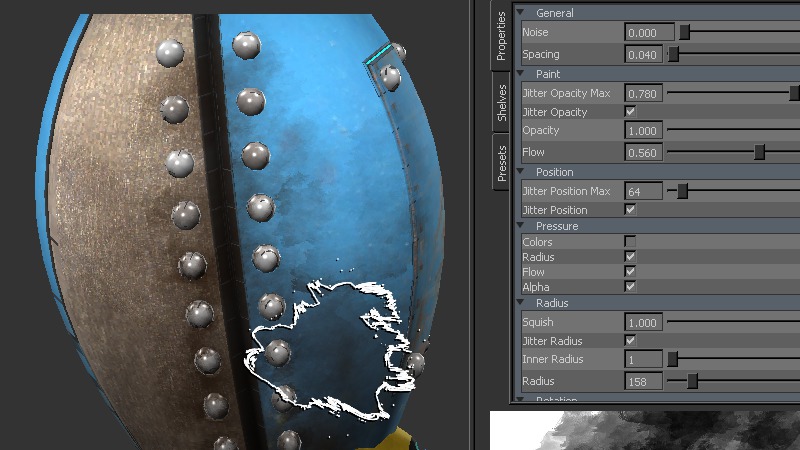The image size is (800, 450).
Task: Uncheck the Pressure Flow checkbox
Action: (631, 271)
